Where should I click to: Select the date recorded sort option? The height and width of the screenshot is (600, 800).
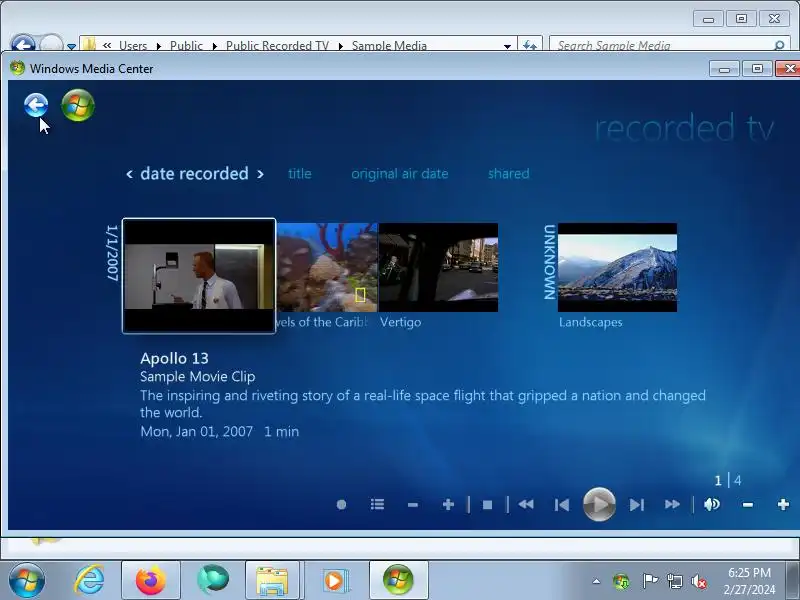coord(194,173)
